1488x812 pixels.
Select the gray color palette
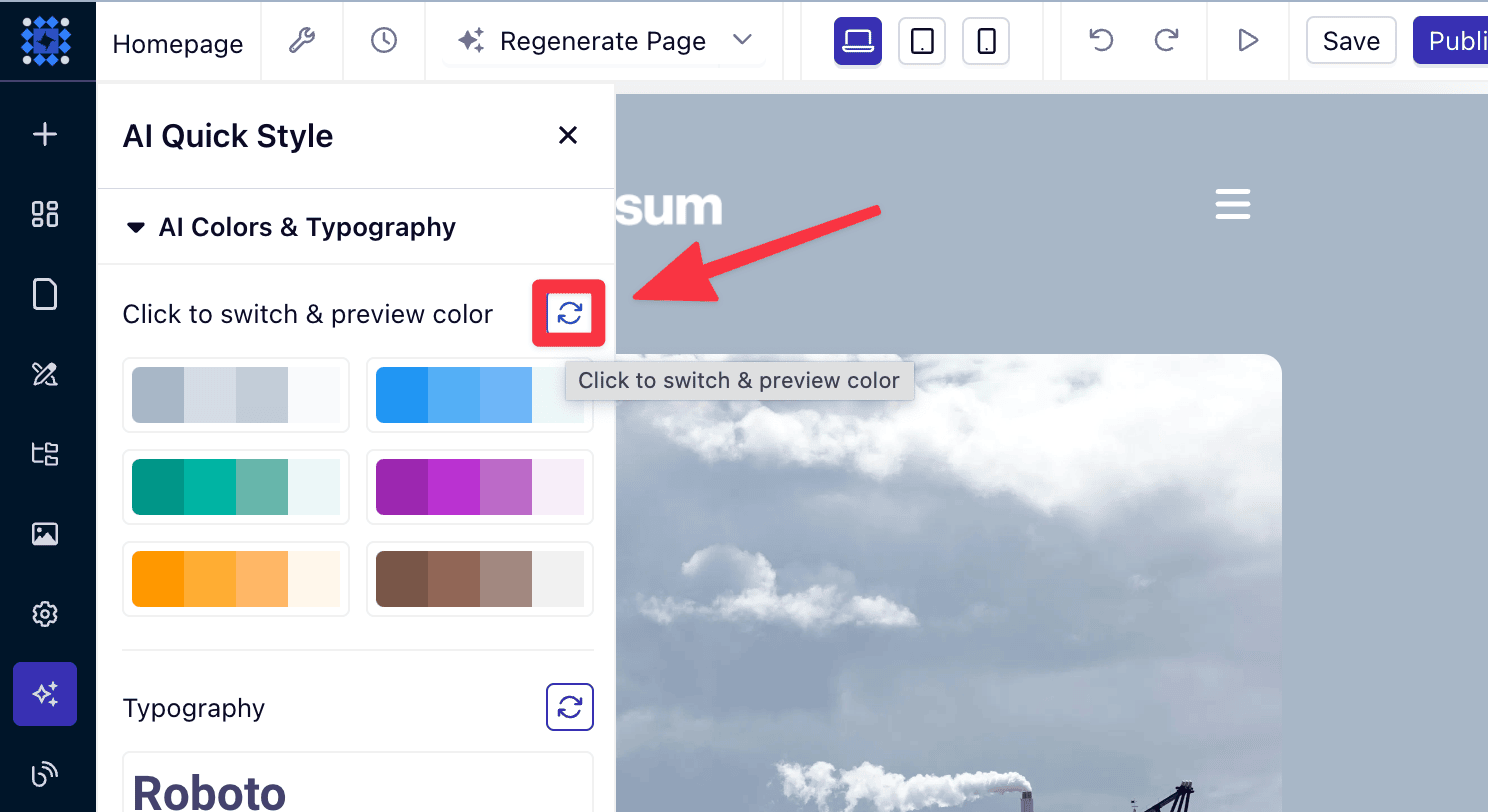[x=236, y=395]
